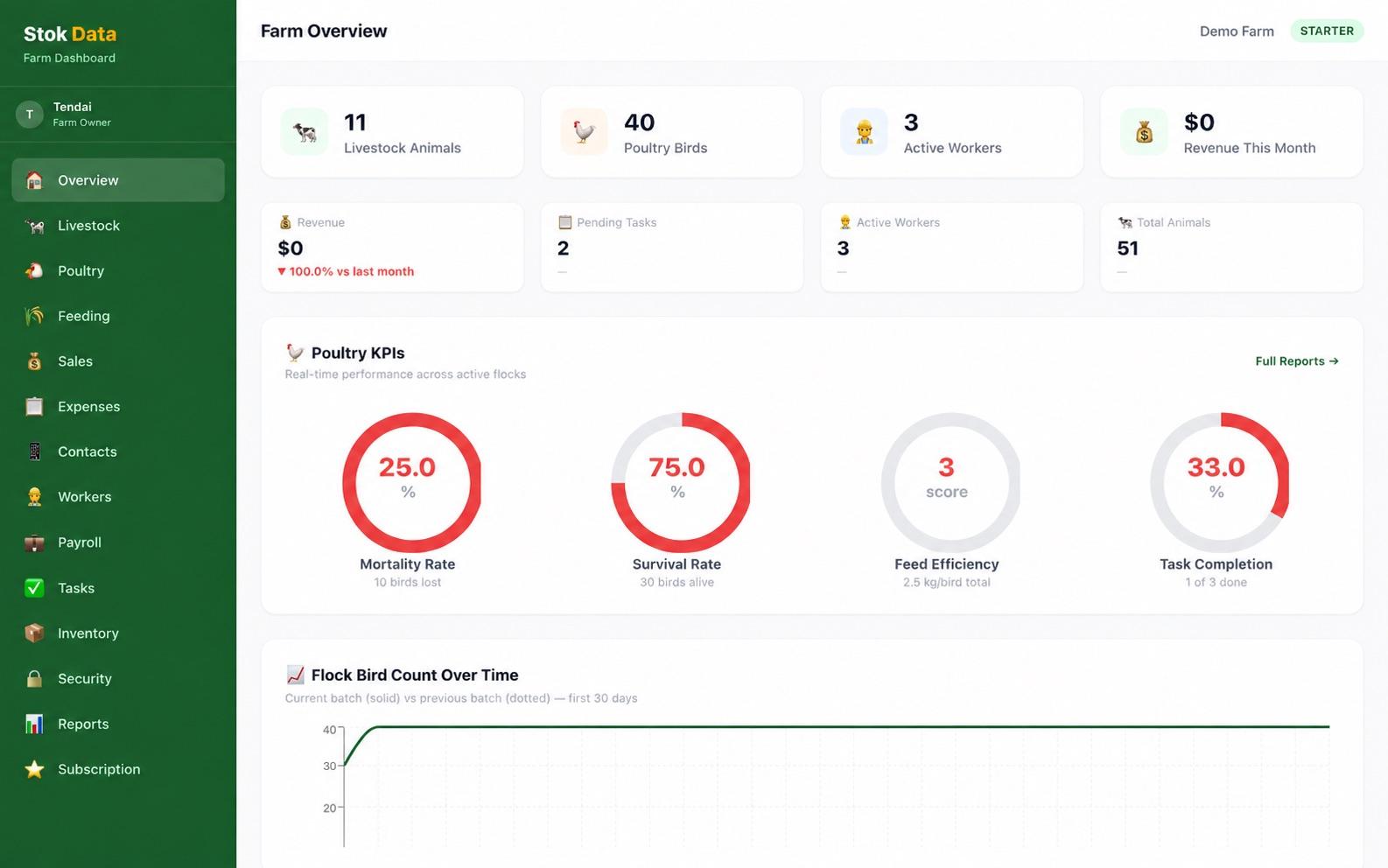Go to the Poultry section

118,271
